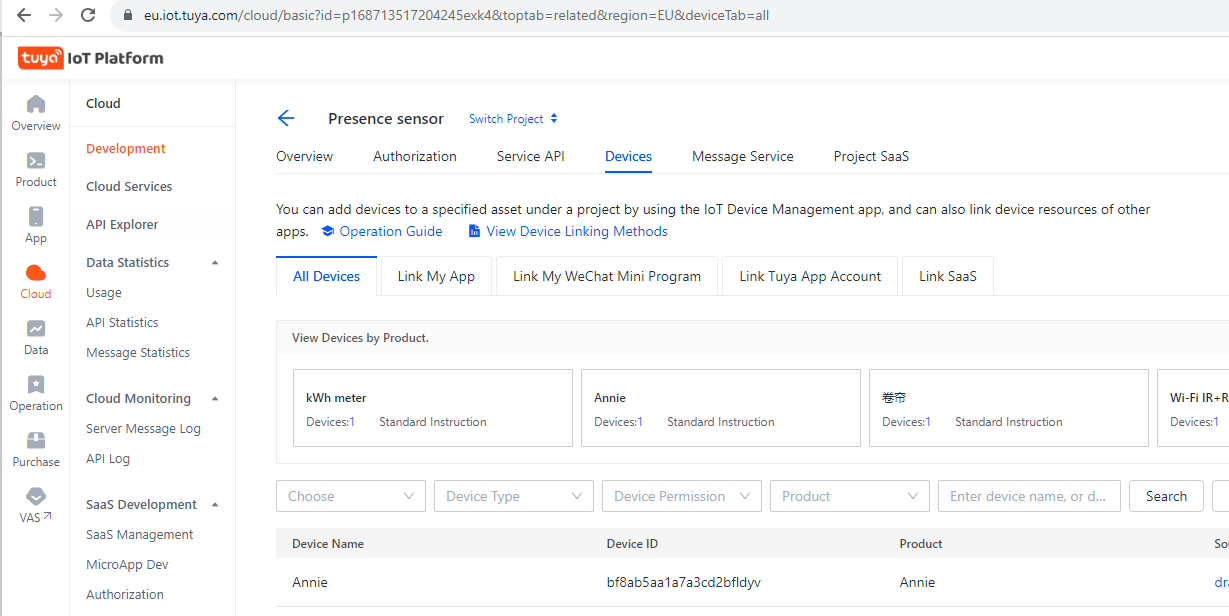This screenshot has width=1229, height=616.
Task: Select the kWh meter product card
Action: tap(432, 408)
